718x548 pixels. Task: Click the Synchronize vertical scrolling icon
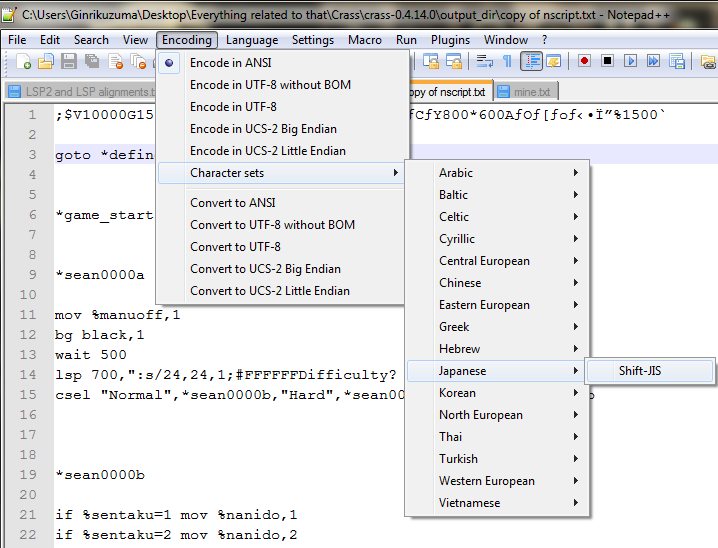tap(430, 61)
